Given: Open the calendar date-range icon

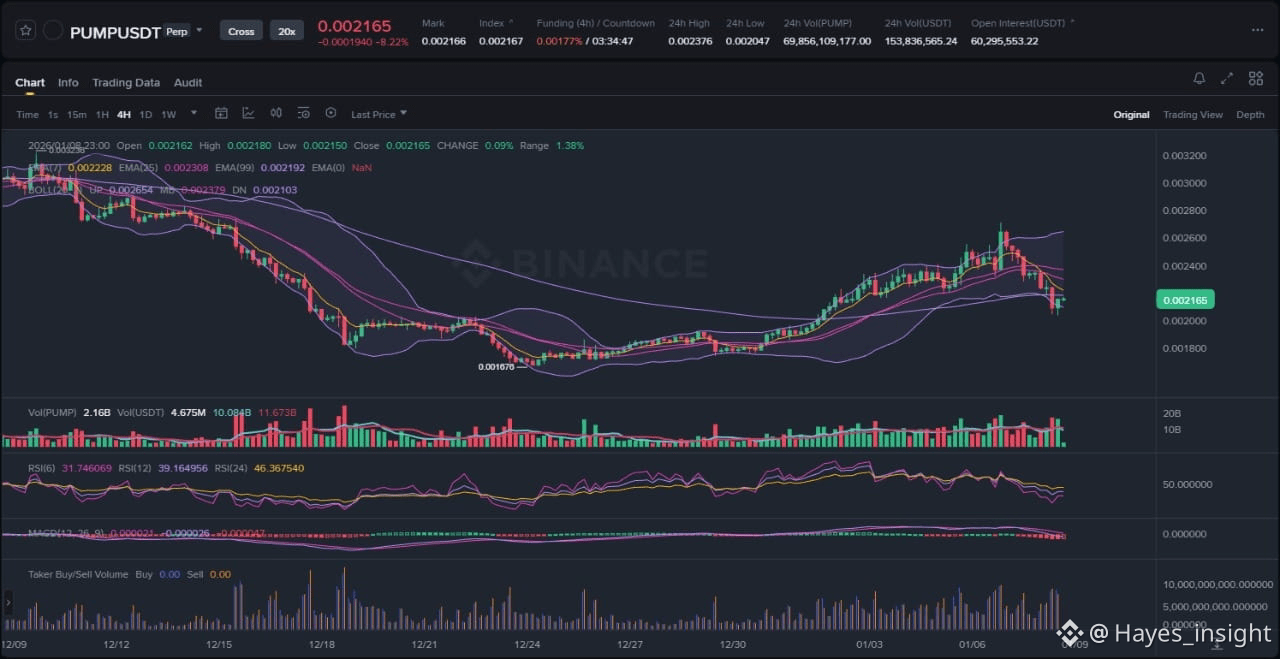Looking at the screenshot, I should click(221, 114).
